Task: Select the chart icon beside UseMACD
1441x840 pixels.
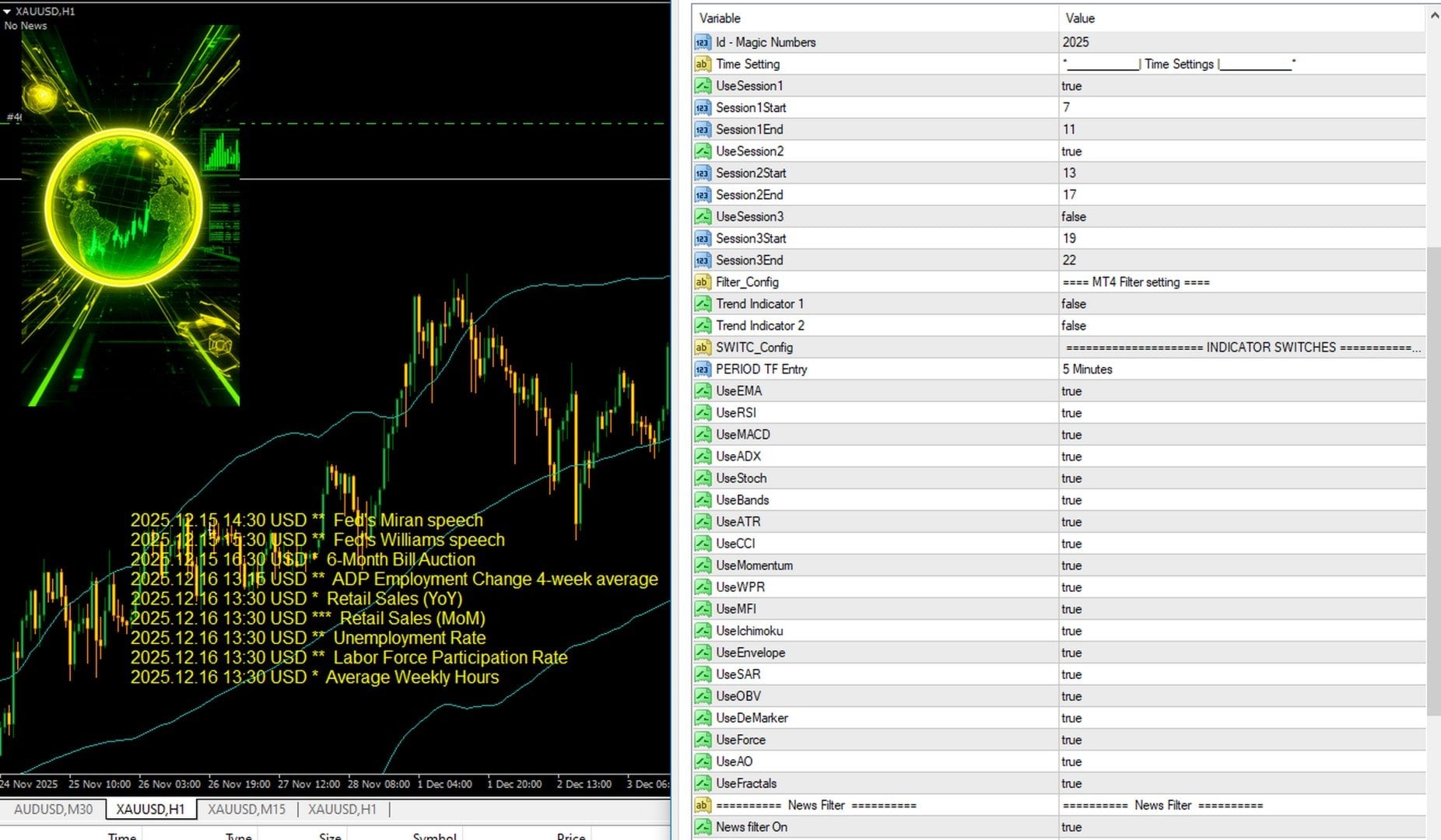Action: (701, 435)
